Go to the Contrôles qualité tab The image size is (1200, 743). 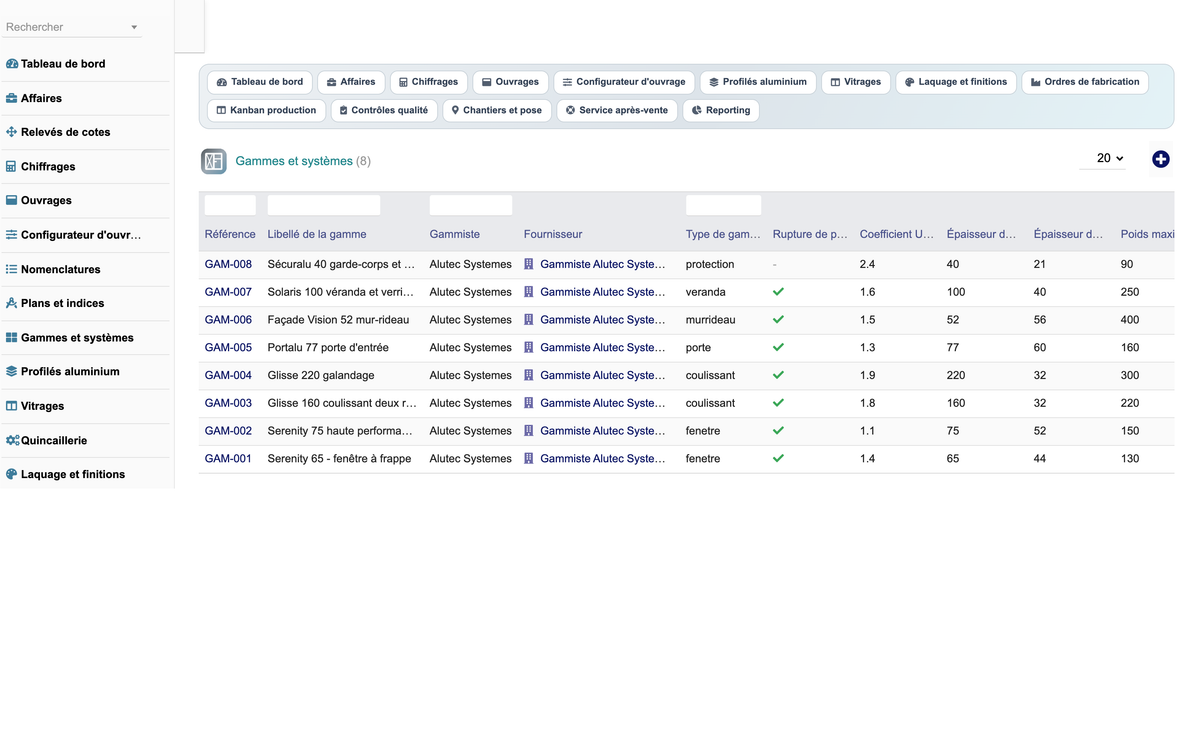(384, 110)
